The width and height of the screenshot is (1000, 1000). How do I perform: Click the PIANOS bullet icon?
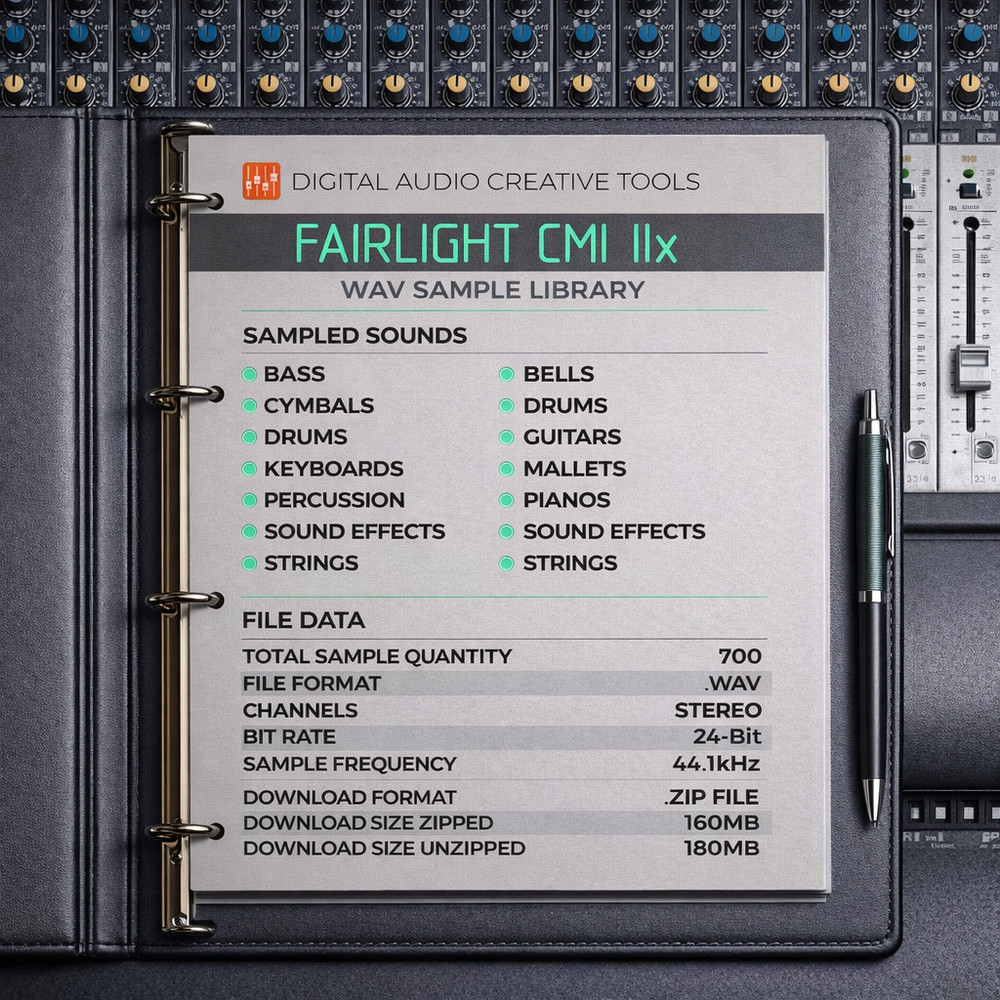coord(506,500)
